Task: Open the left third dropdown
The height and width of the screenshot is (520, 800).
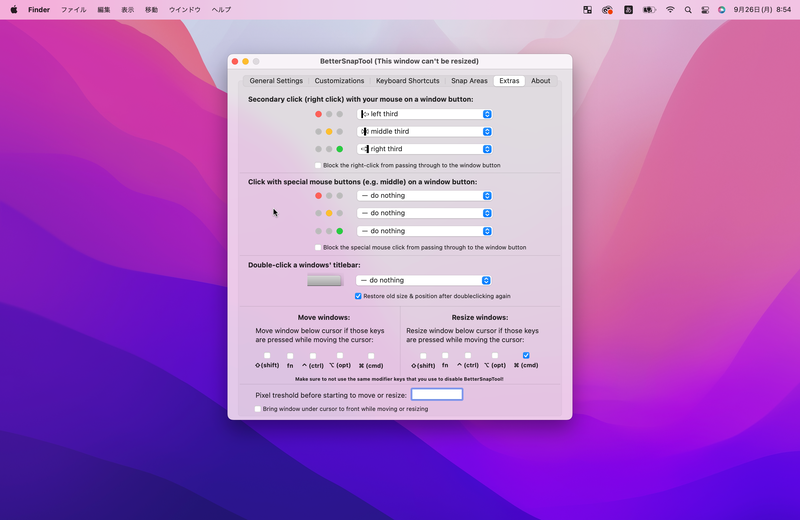Action: click(424, 114)
